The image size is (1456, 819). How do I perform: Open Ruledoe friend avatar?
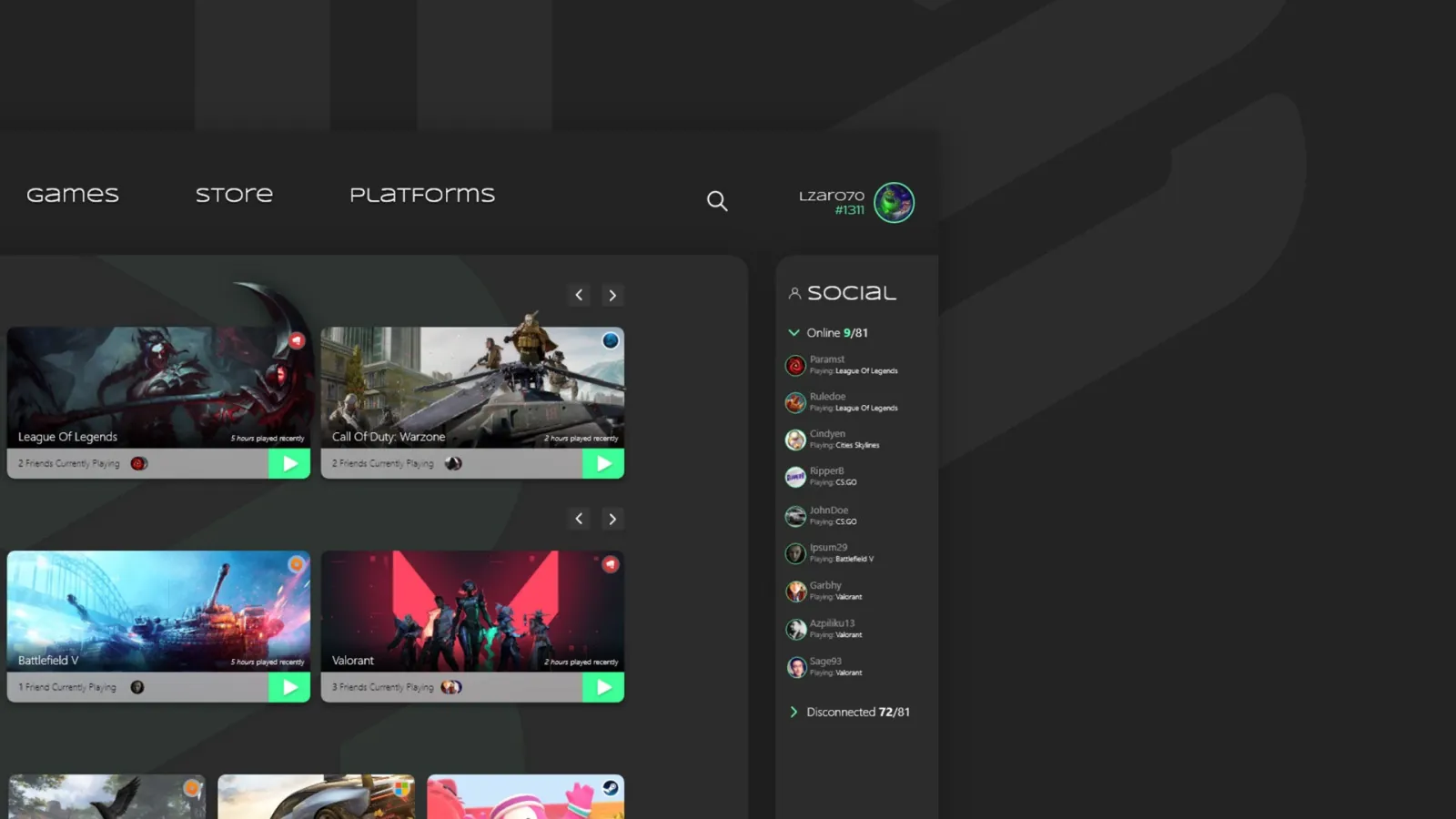[x=795, y=402]
